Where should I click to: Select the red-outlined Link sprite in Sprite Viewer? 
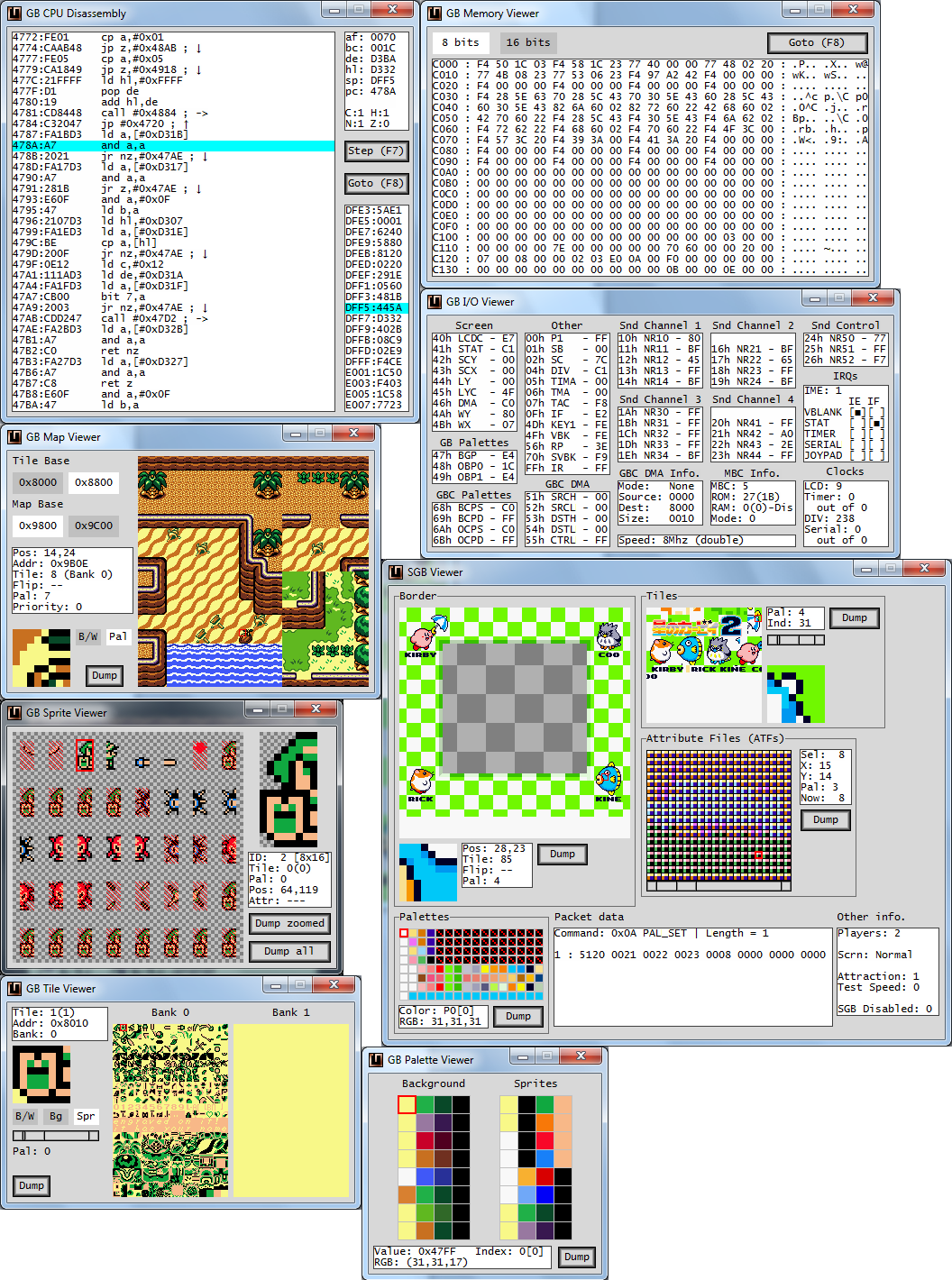[x=85, y=754]
